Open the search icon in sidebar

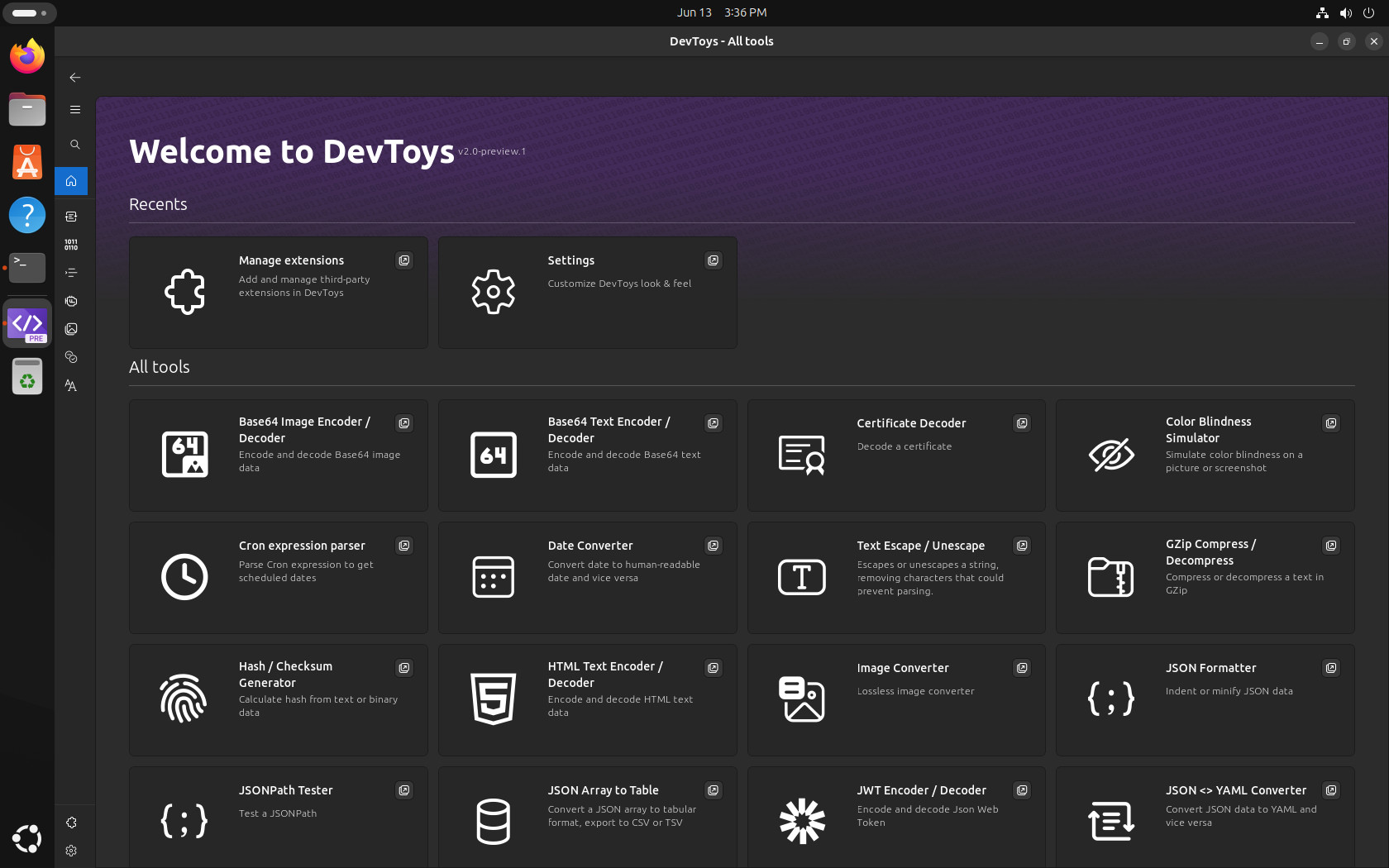74,145
